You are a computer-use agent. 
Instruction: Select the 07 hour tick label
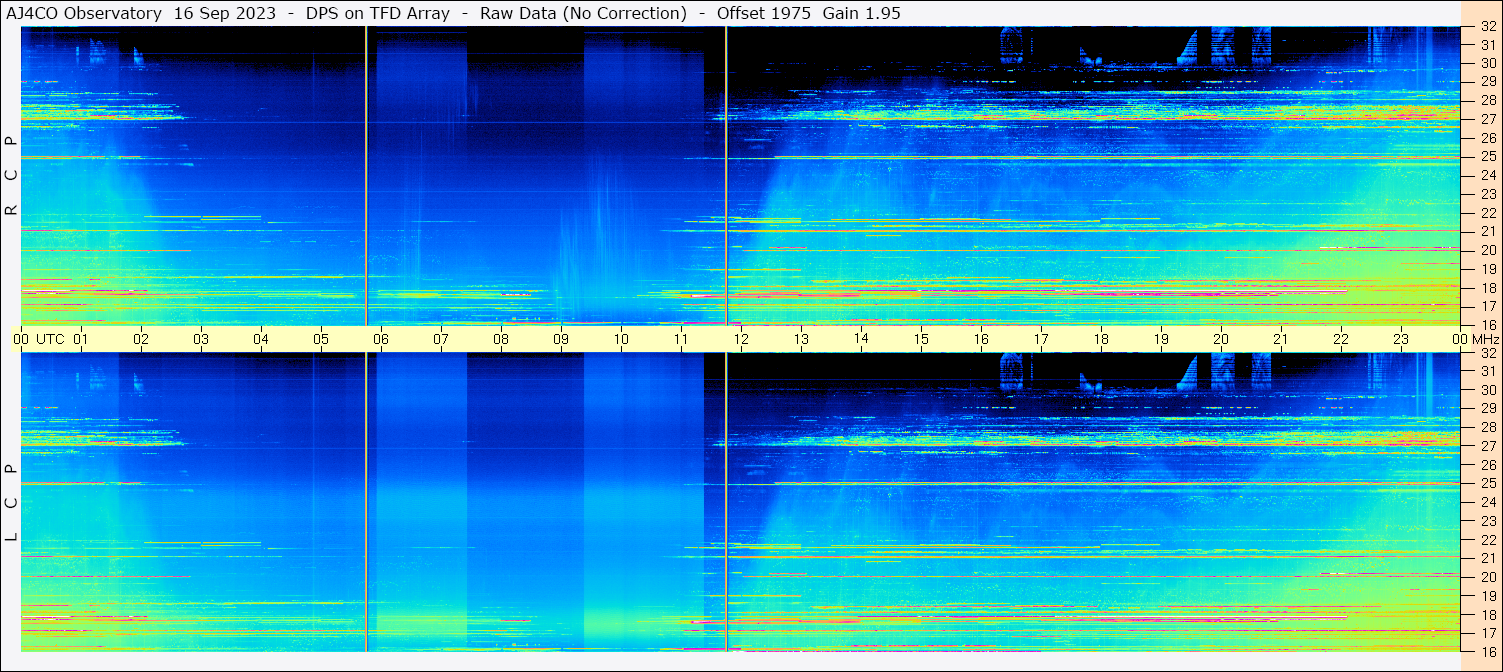point(441,339)
